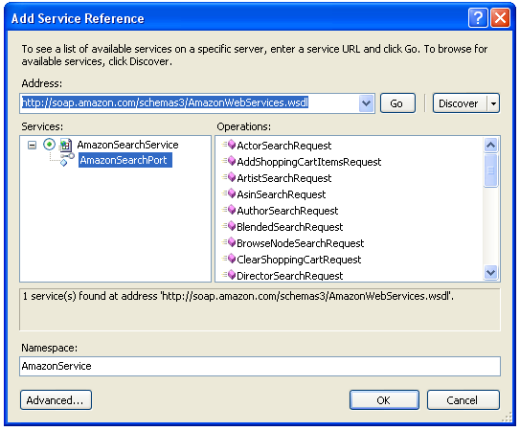Open the Address URL dropdown list
Image resolution: width=520 pixels, height=431 pixels.
pos(366,103)
